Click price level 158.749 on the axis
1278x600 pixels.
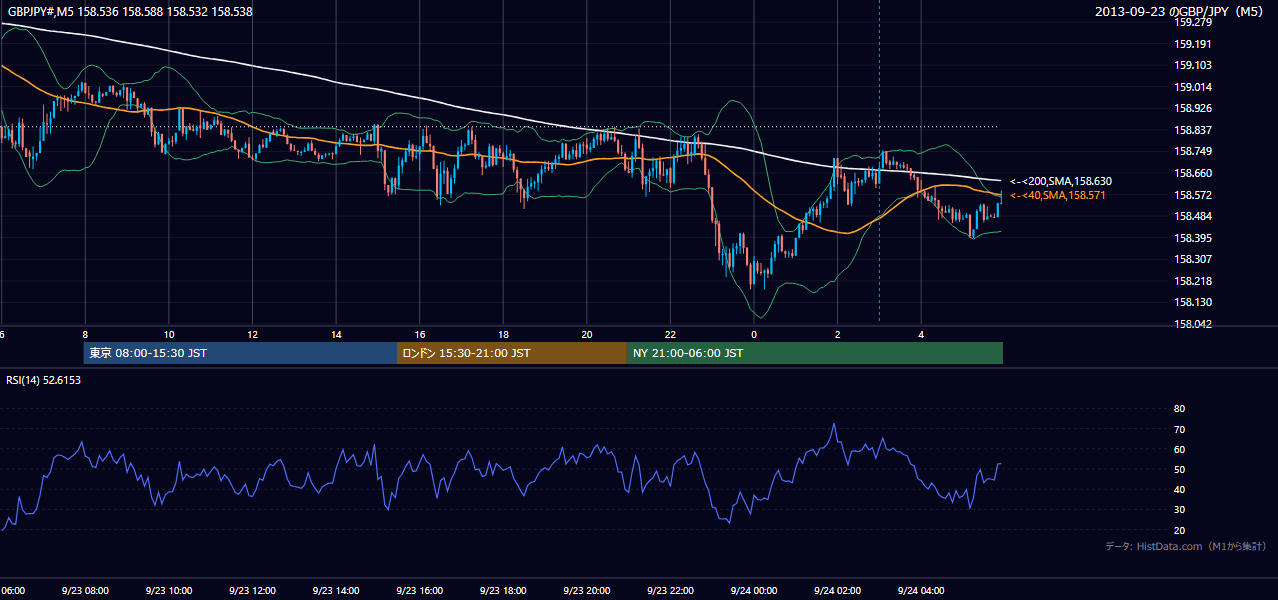click(x=1193, y=151)
